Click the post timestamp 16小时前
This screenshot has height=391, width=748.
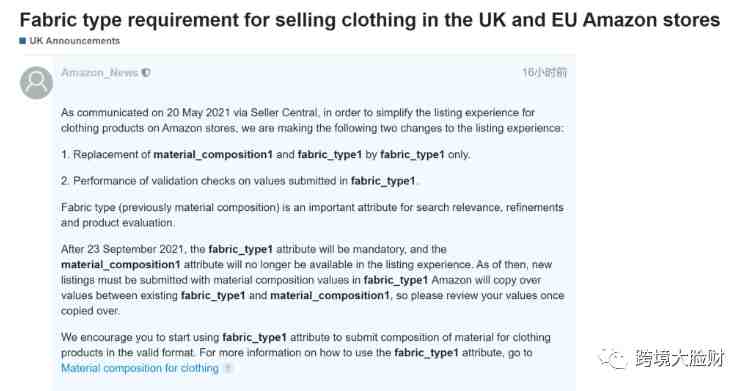pyautogui.click(x=544, y=72)
